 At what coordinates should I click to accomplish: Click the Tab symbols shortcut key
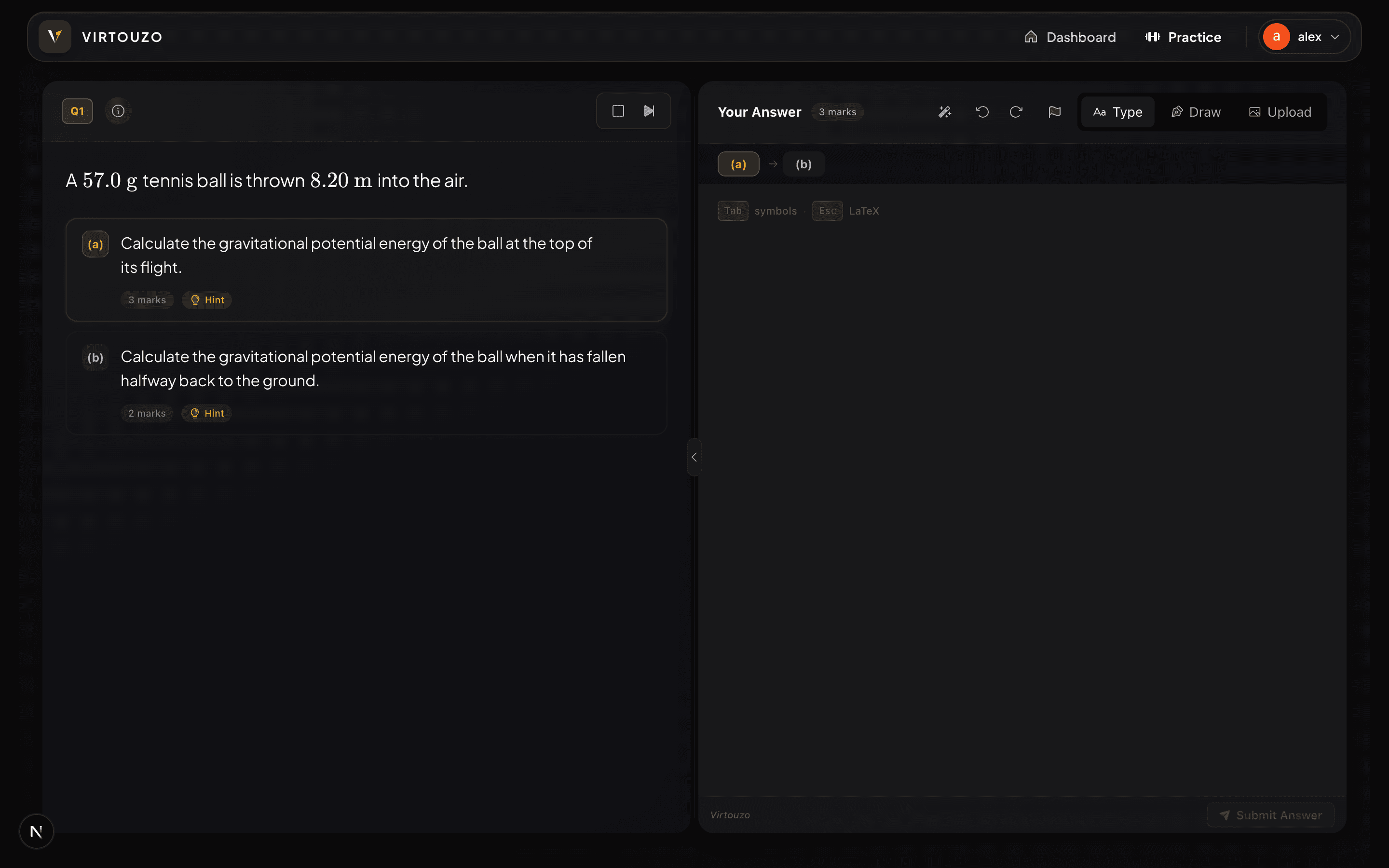pyautogui.click(x=733, y=211)
